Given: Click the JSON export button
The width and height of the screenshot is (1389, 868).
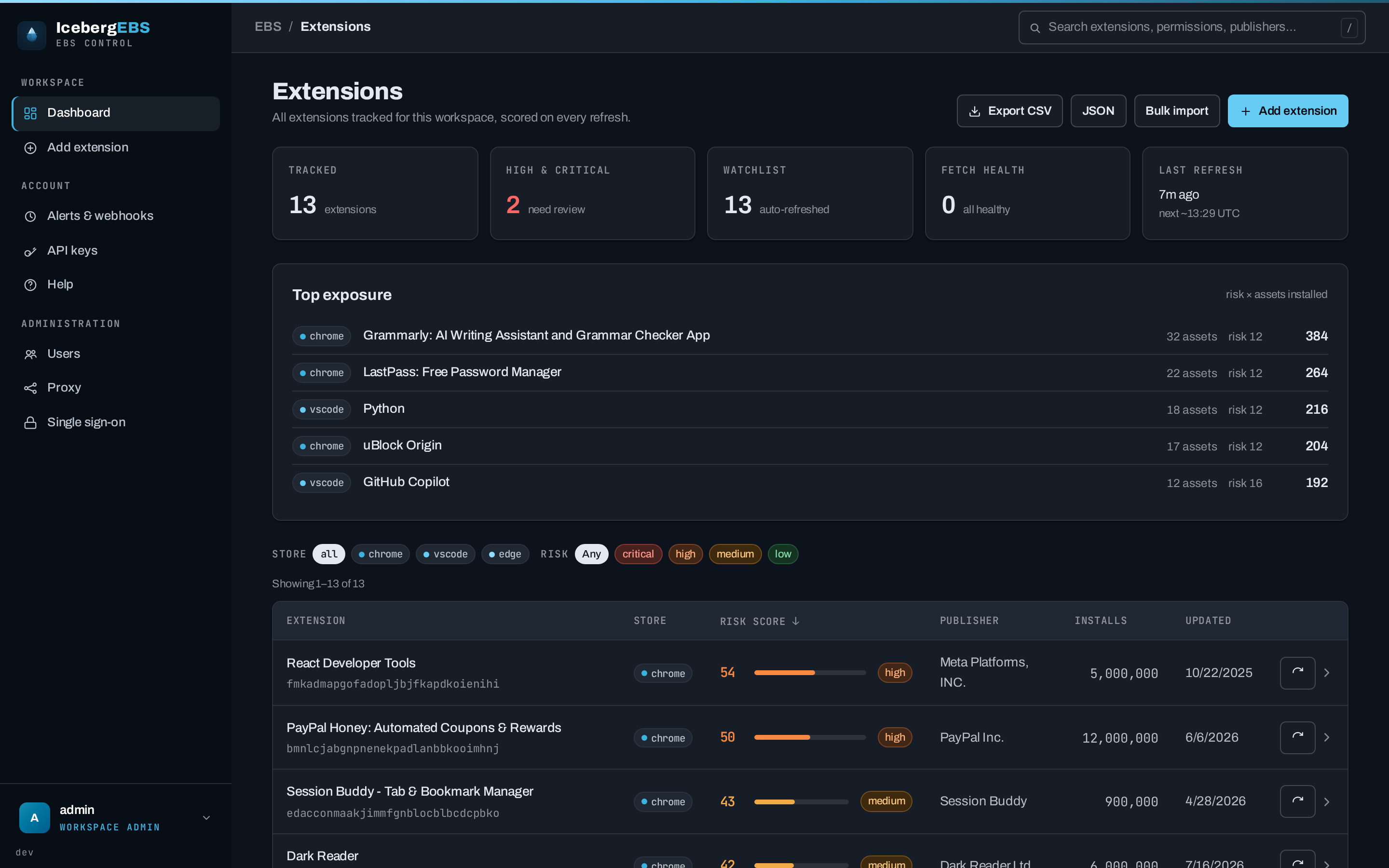Looking at the screenshot, I should tap(1098, 111).
